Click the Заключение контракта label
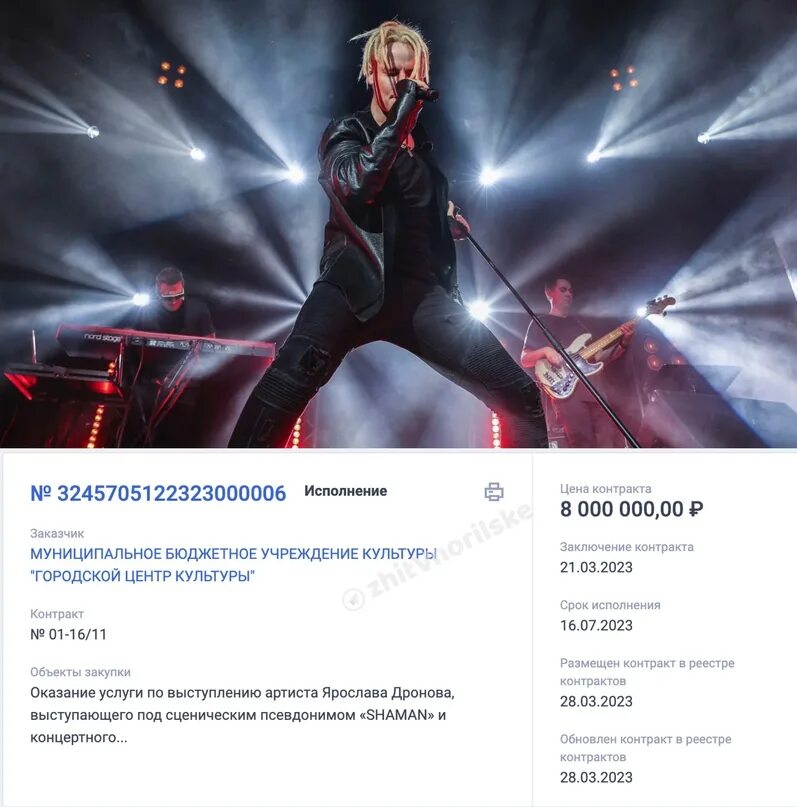The height and width of the screenshot is (807, 797). [x=627, y=547]
